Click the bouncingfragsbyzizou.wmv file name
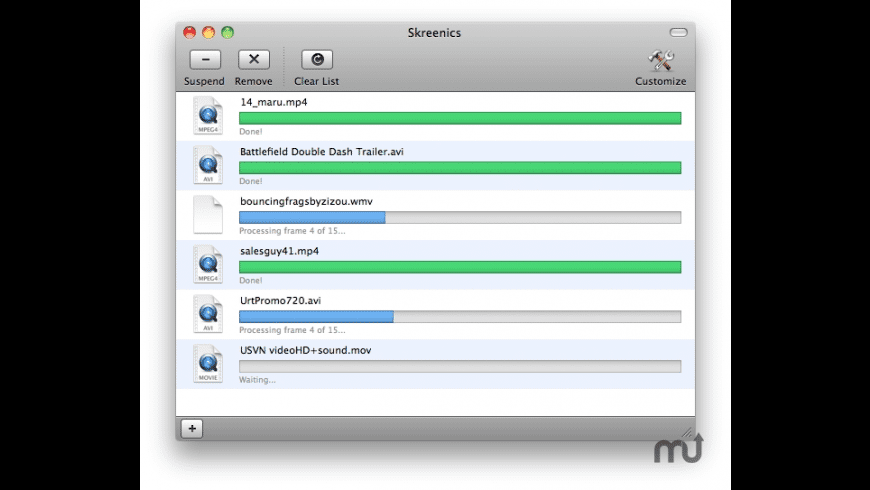The image size is (870, 490). point(306,201)
